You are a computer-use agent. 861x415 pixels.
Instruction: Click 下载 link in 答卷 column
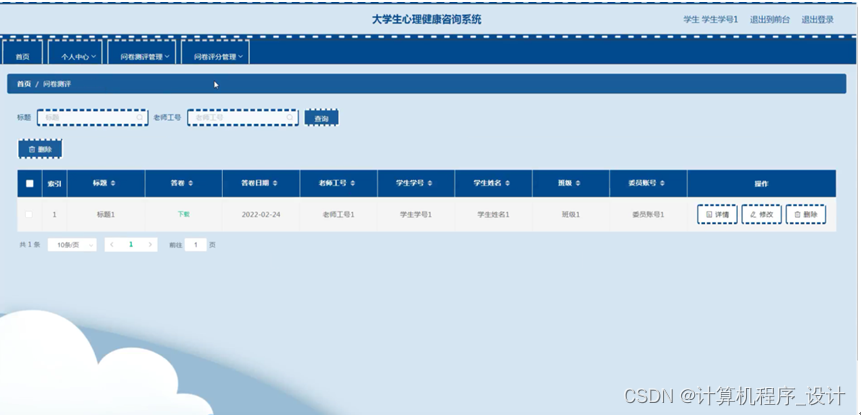coord(183,214)
